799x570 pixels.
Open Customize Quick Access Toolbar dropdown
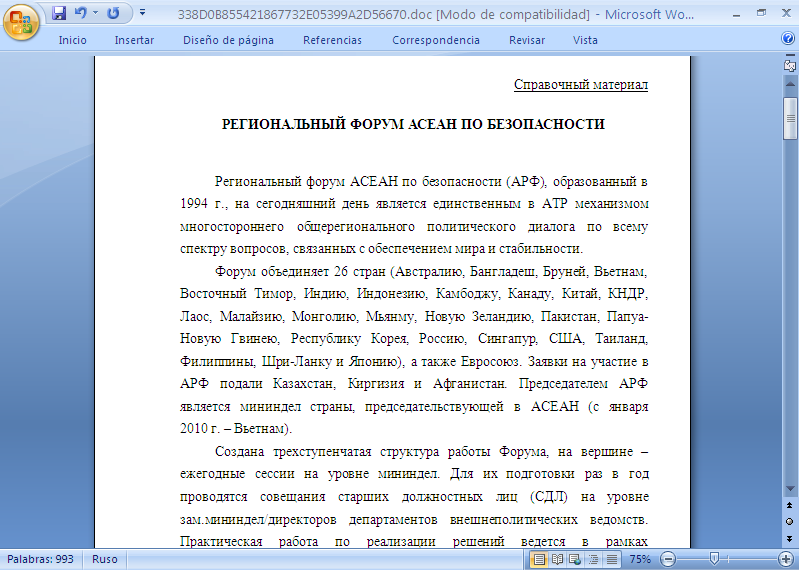click(x=141, y=13)
